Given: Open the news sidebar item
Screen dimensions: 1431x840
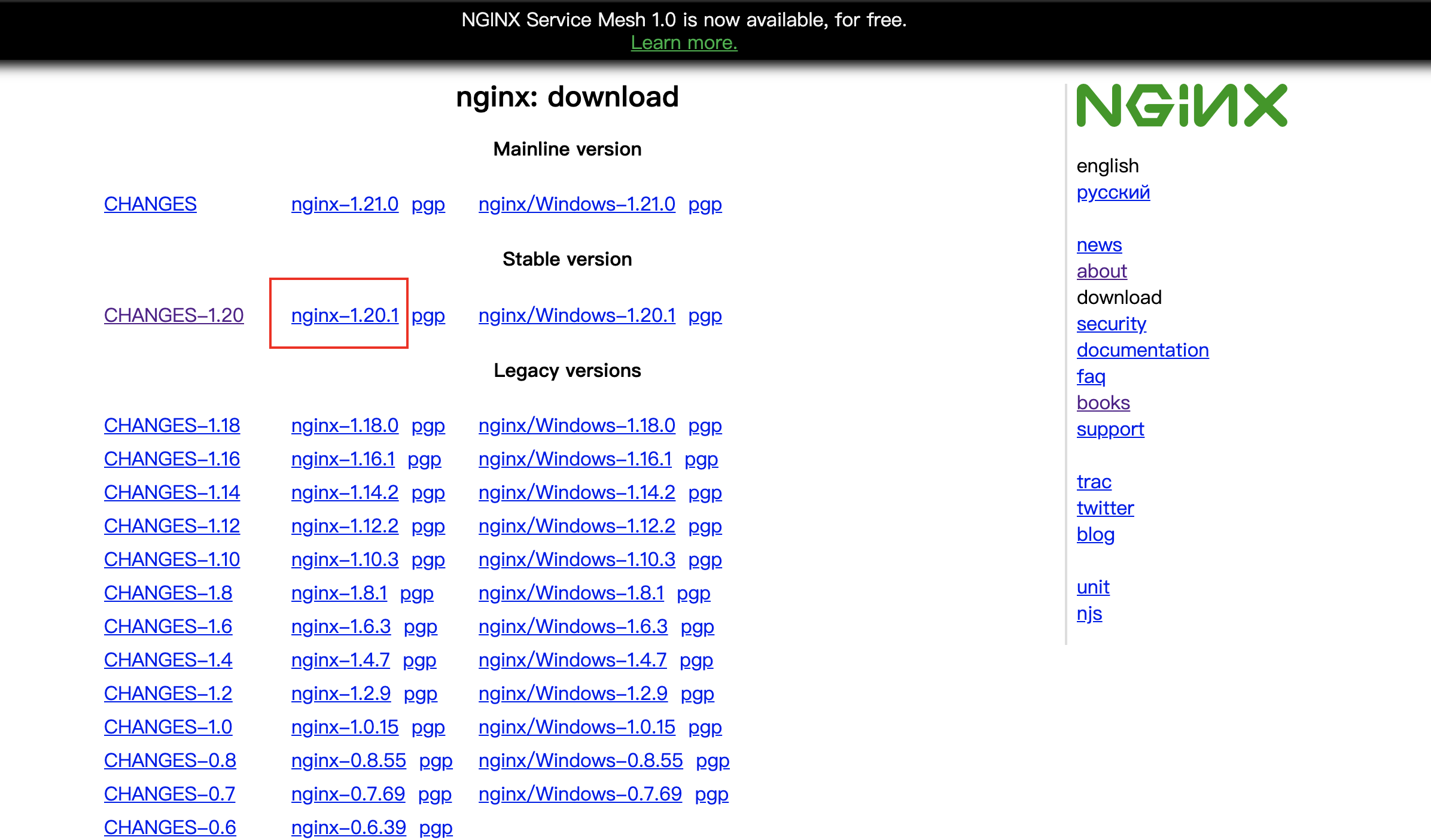Looking at the screenshot, I should [1099, 245].
